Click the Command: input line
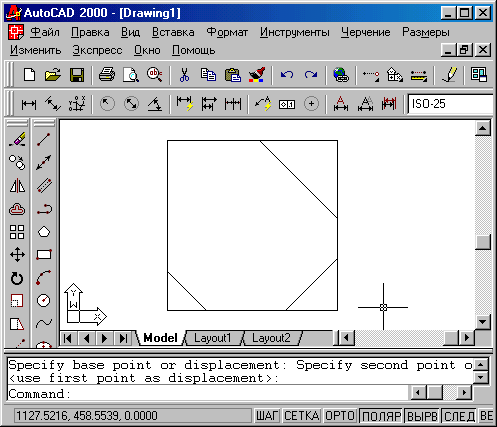Screen dimensions: 497x427 (x=207, y=394)
